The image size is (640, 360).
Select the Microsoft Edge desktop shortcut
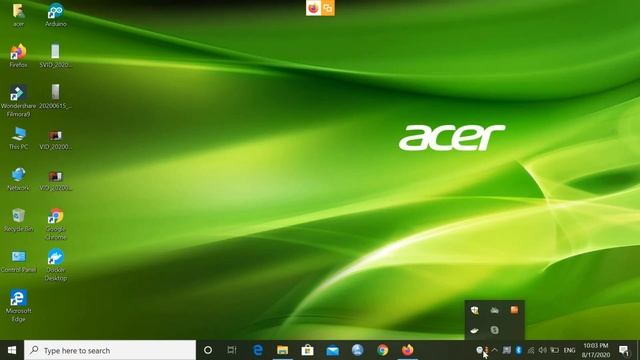tap(18, 306)
